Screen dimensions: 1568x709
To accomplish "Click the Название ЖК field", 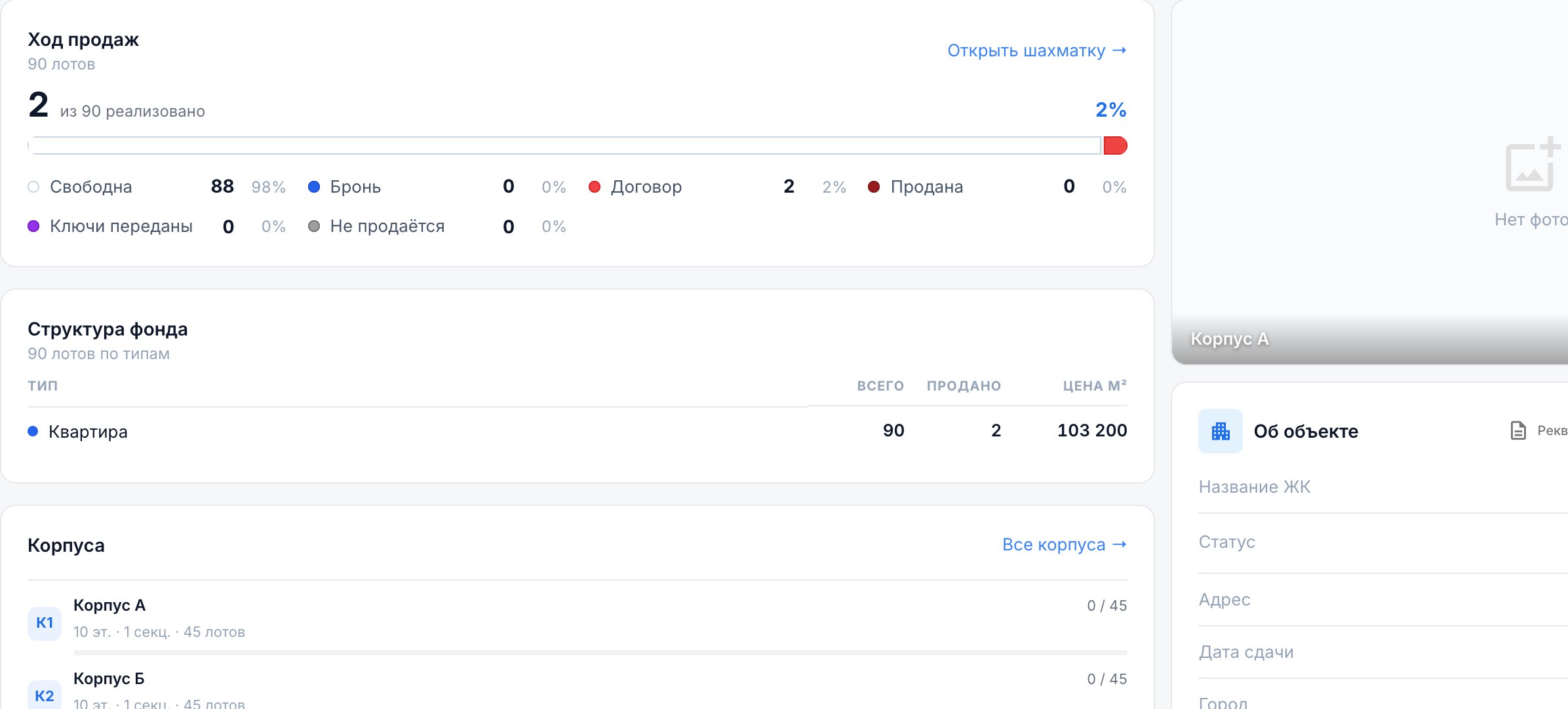I will point(1383,487).
